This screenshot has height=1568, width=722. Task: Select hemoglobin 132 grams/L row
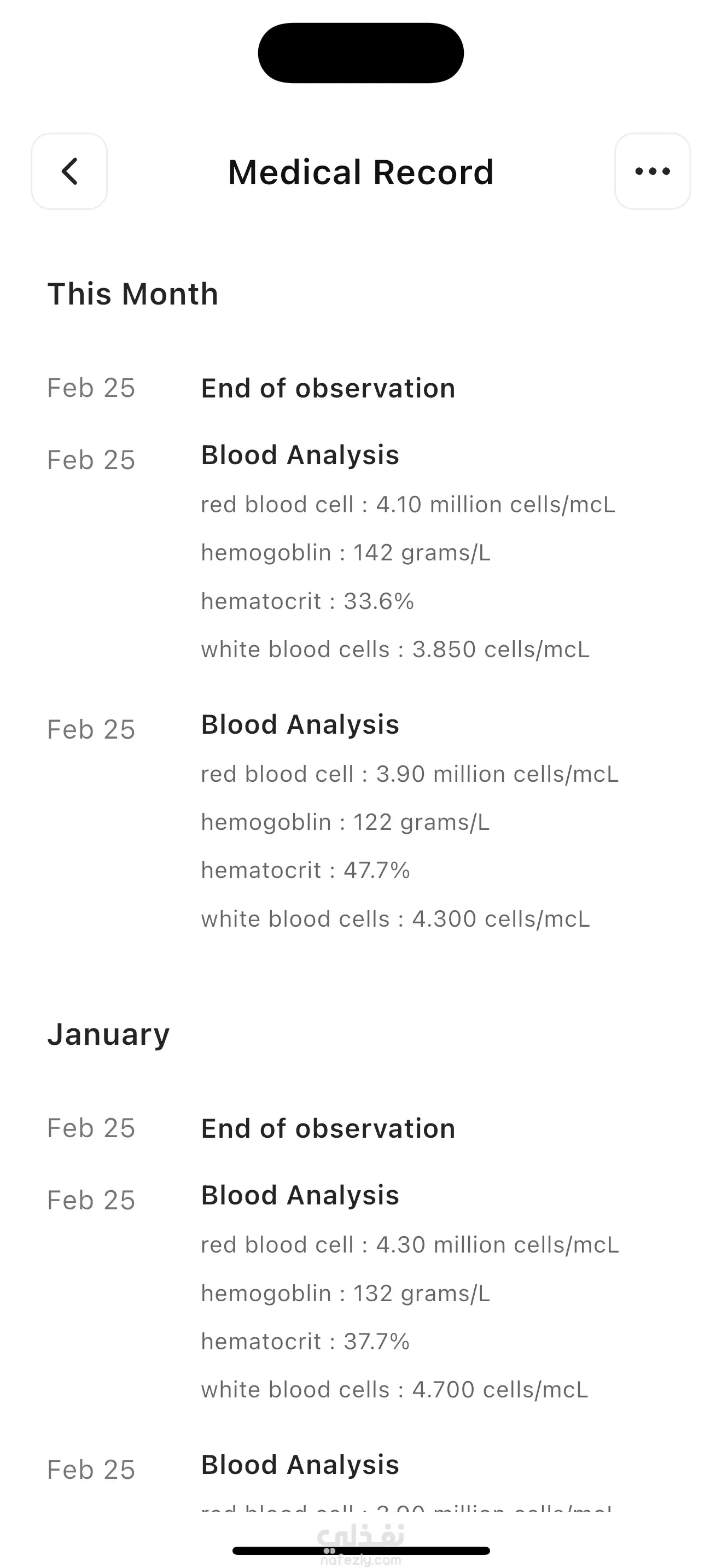tap(346, 1294)
